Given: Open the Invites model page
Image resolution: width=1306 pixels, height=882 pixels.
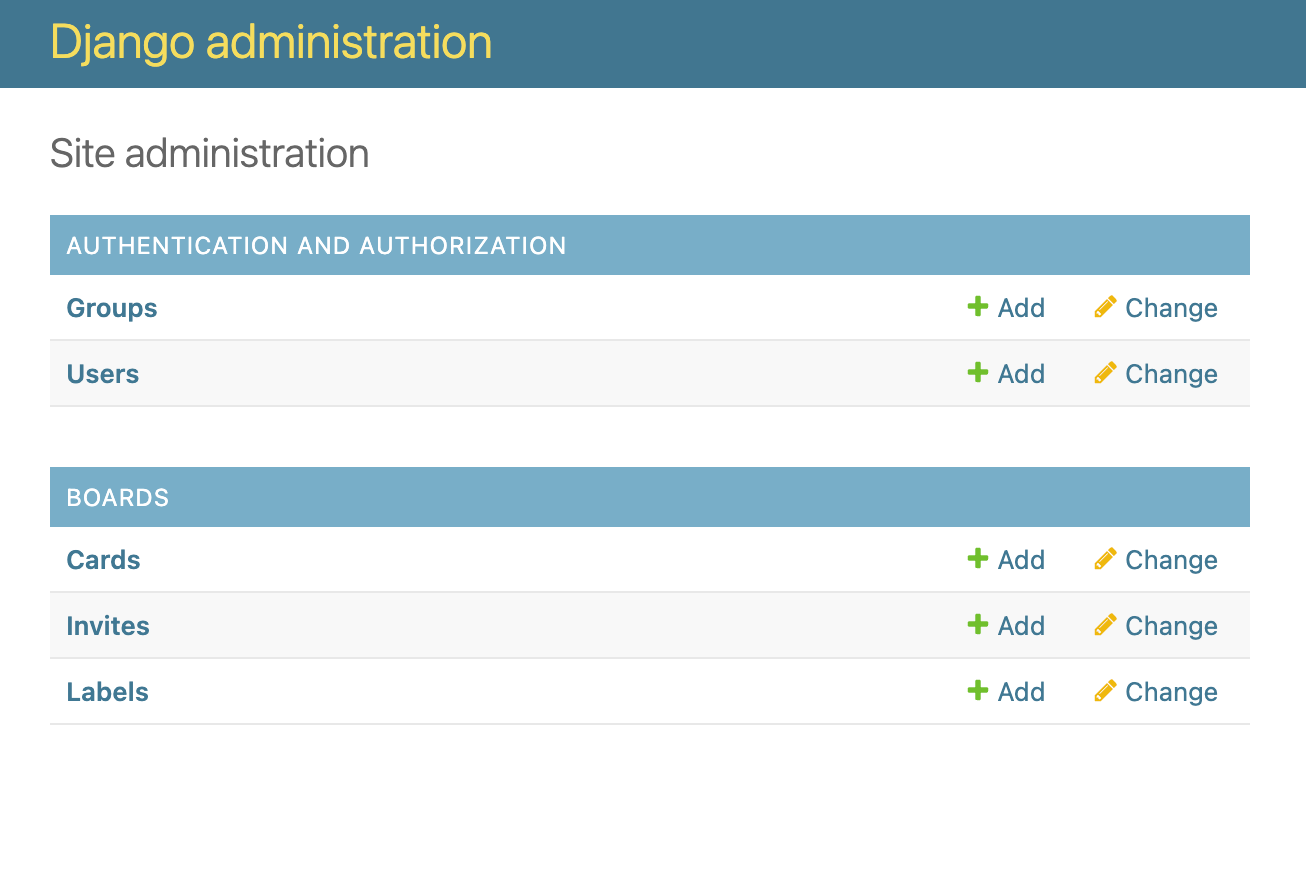Looking at the screenshot, I should (107, 625).
